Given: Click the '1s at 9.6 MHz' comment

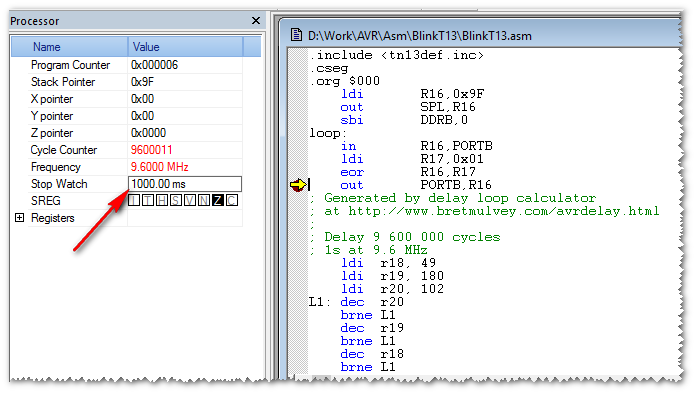Looking at the screenshot, I should (369, 250).
